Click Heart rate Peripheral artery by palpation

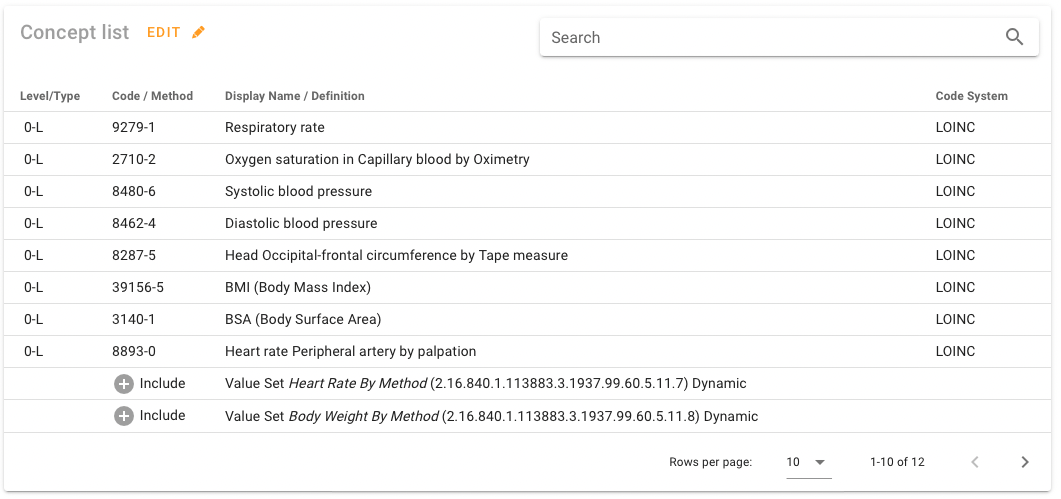(x=350, y=352)
